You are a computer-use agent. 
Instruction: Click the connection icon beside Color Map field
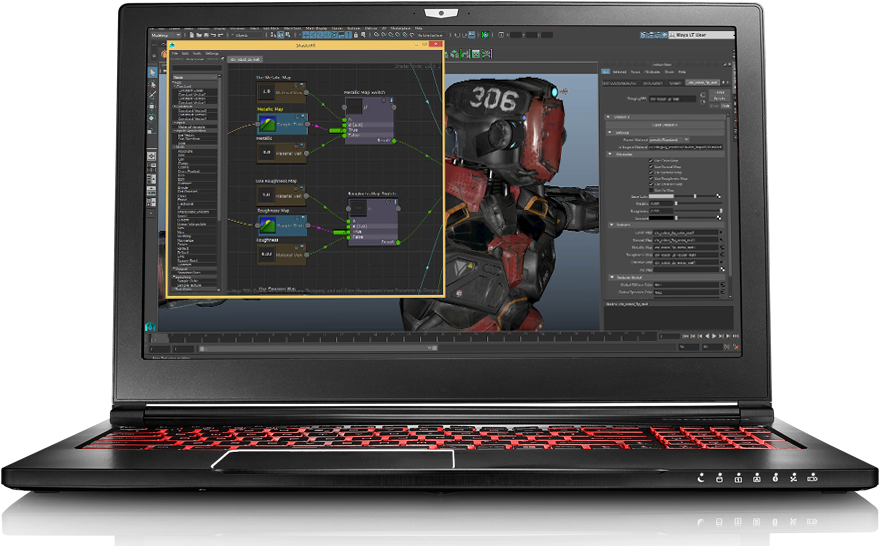(x=721, y=233)
